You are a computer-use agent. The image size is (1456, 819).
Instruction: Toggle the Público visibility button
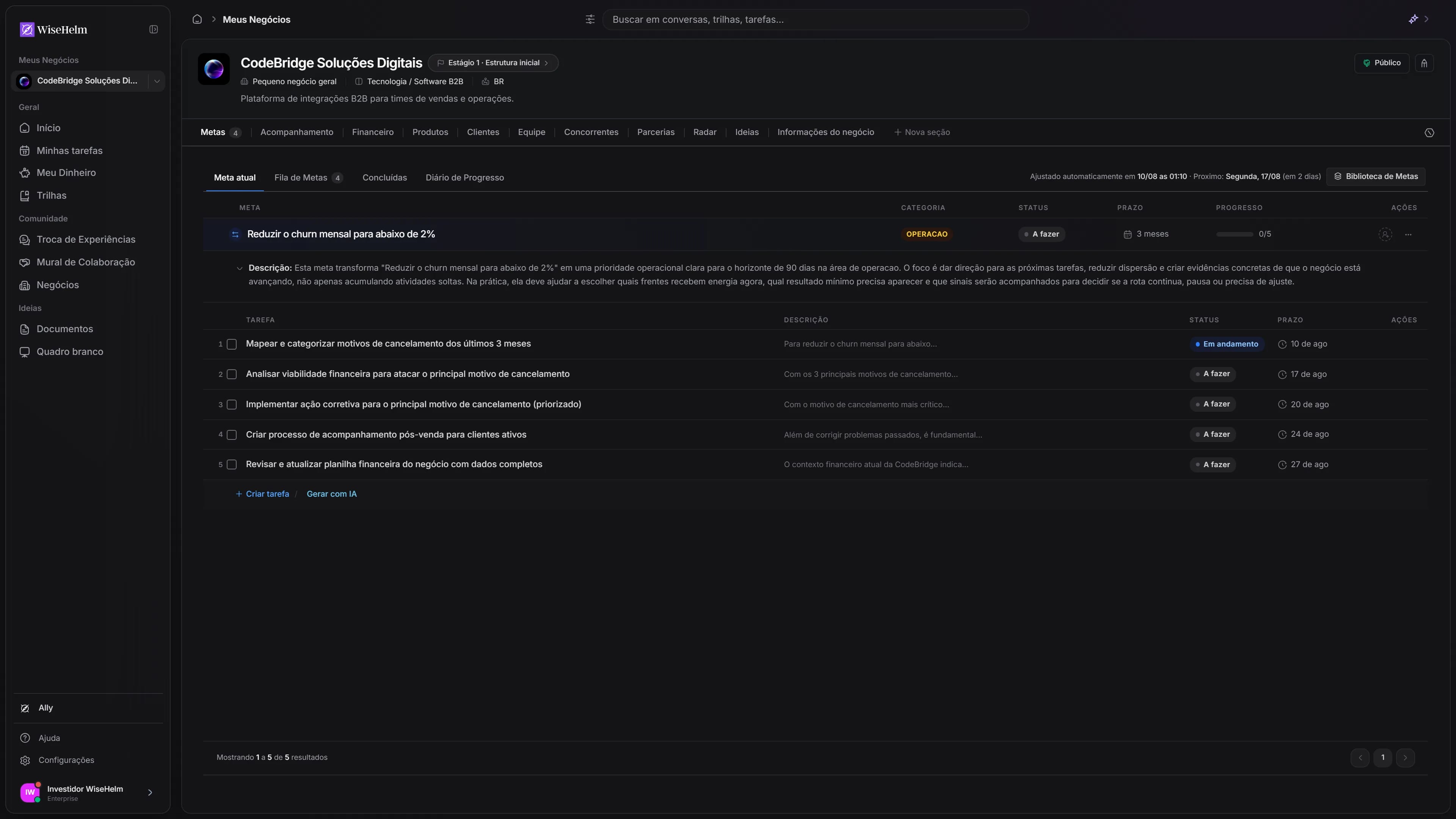click(x=1381, y=63)
